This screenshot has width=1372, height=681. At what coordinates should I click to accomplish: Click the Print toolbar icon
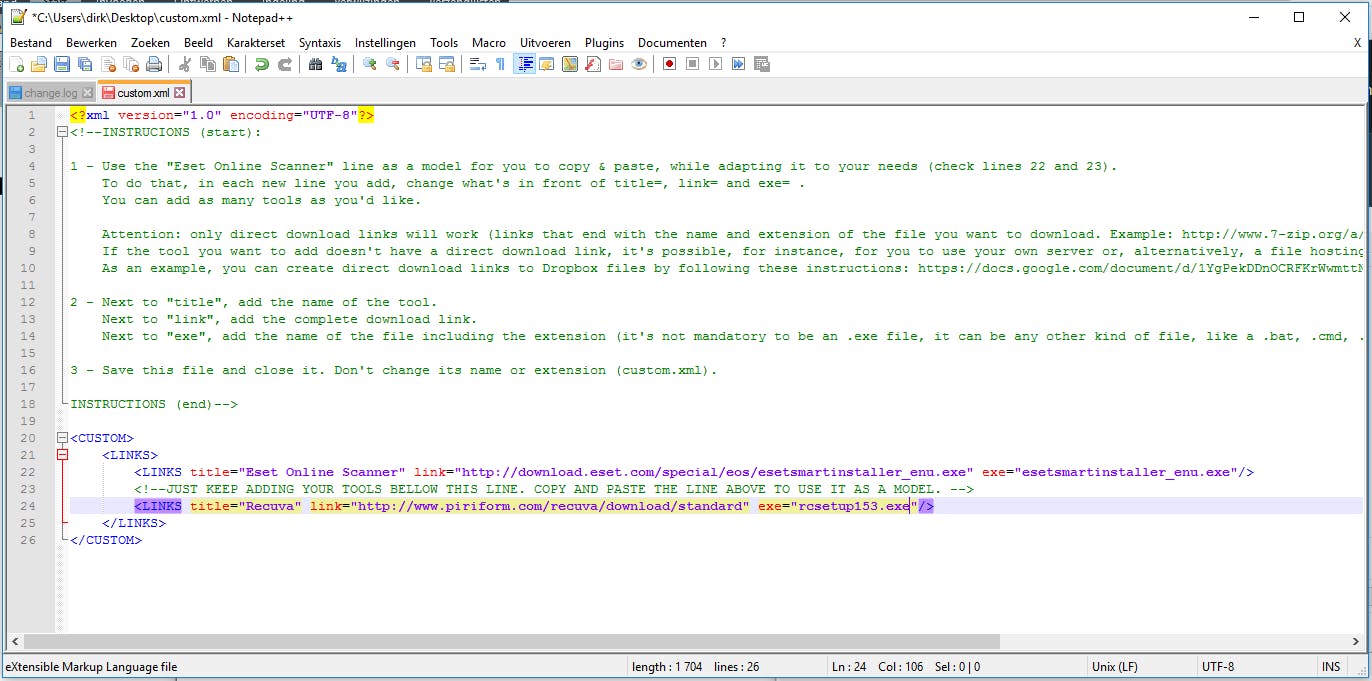(154, 64)
